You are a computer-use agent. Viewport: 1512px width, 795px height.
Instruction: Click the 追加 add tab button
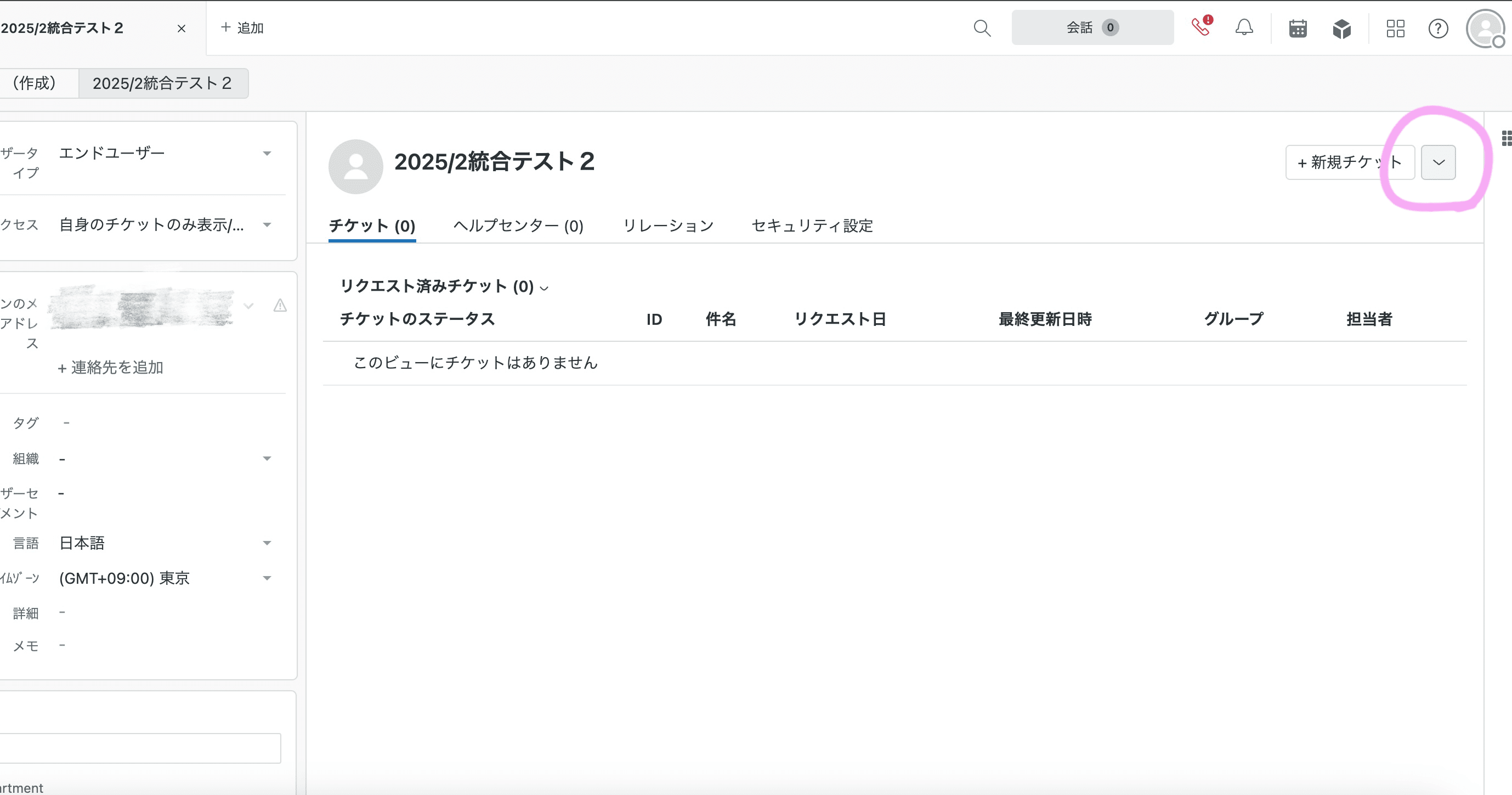click(242, 27)
